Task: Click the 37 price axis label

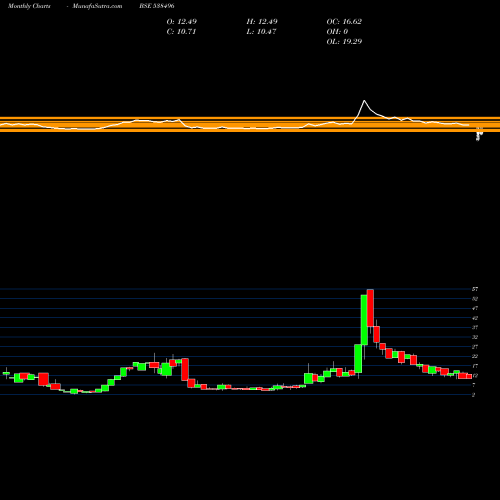Action: click(x=475, y=328)
